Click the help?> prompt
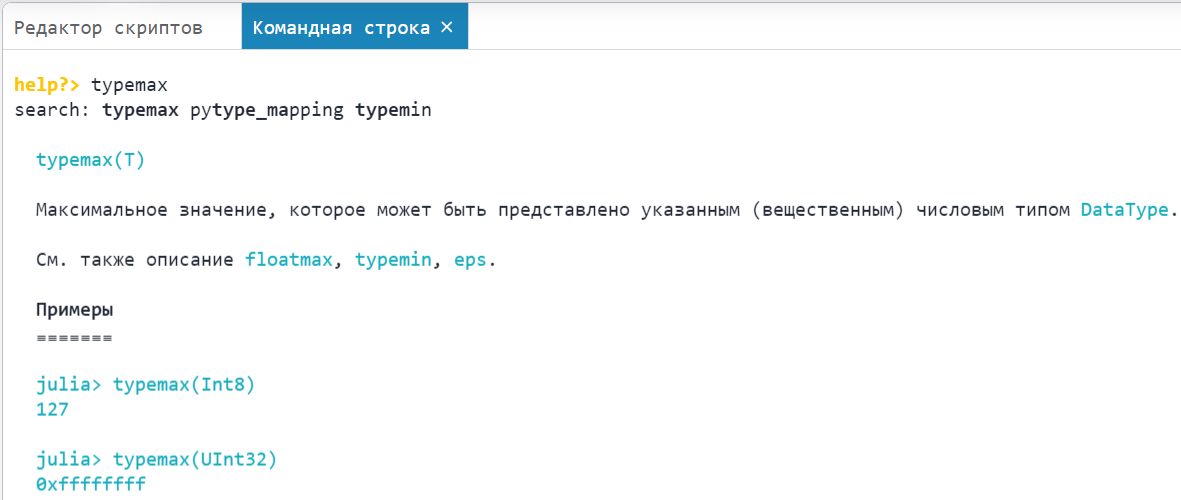This screenshot has height=500, width=1181. pos(46,85)
